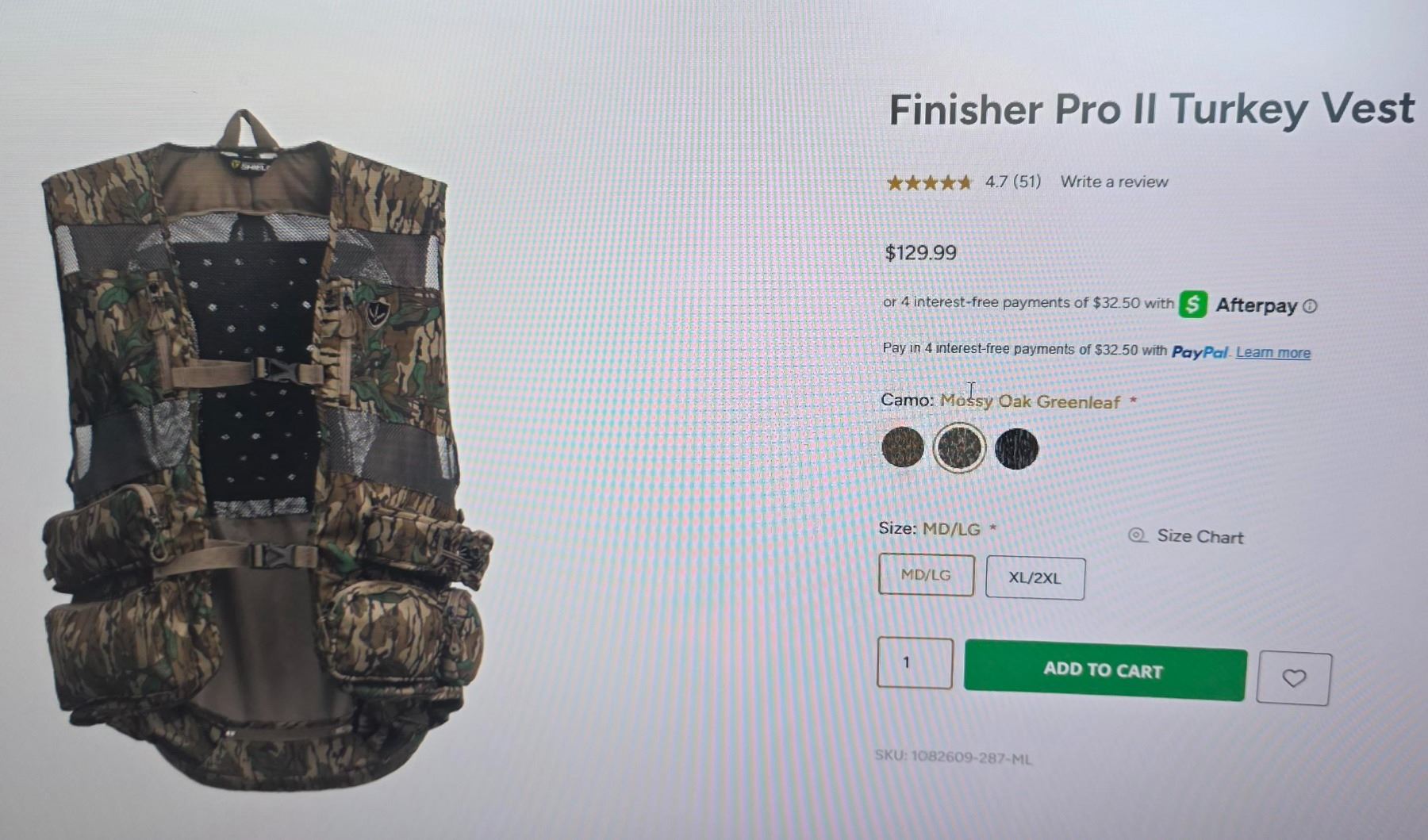
Task: Select the Mossy Oak Greenleaf swatch
Action: coord(959,448)
